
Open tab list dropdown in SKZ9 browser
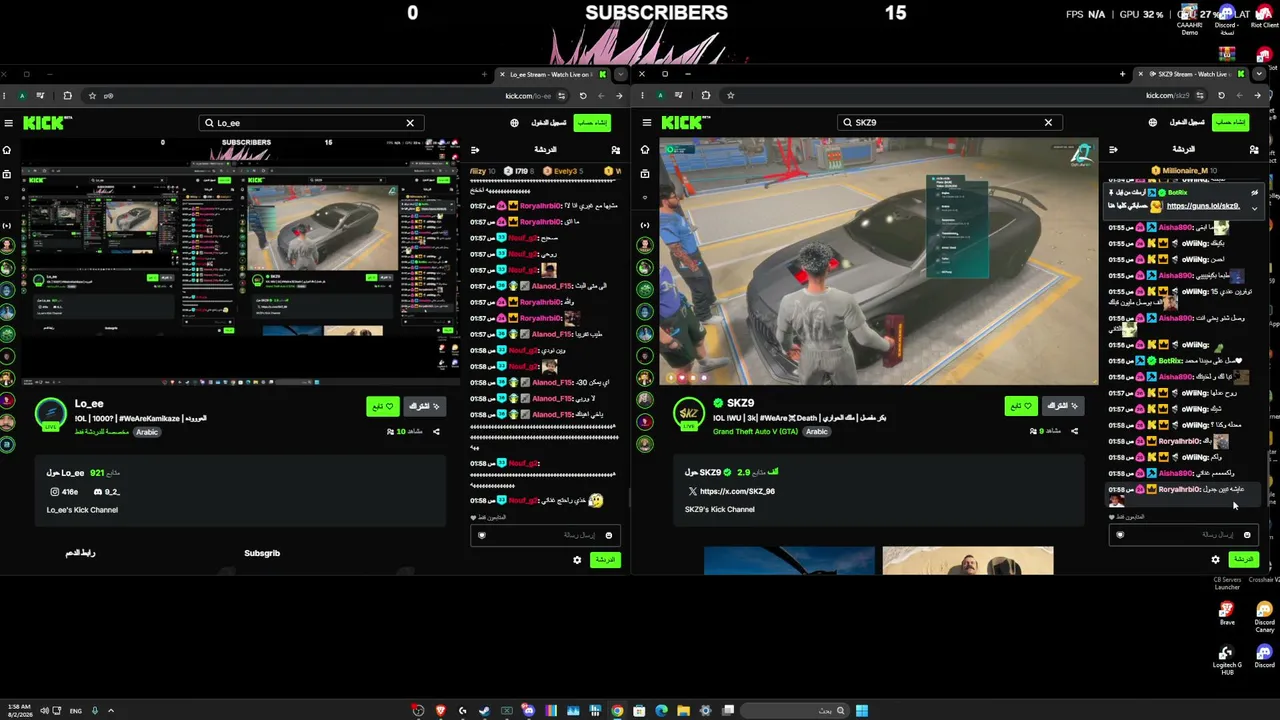coord(1259,74)
